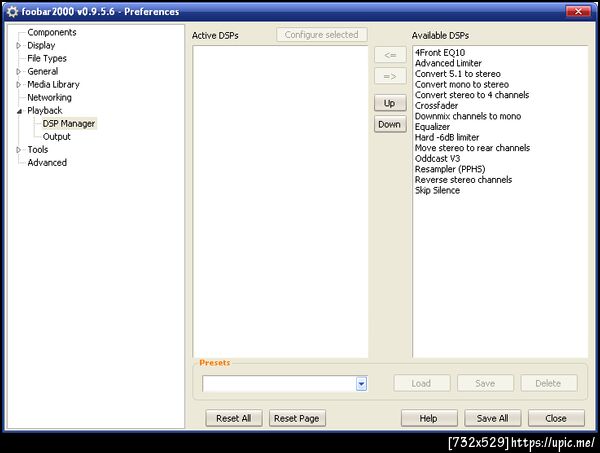Select Downmix channels to mono

(468, 116)
